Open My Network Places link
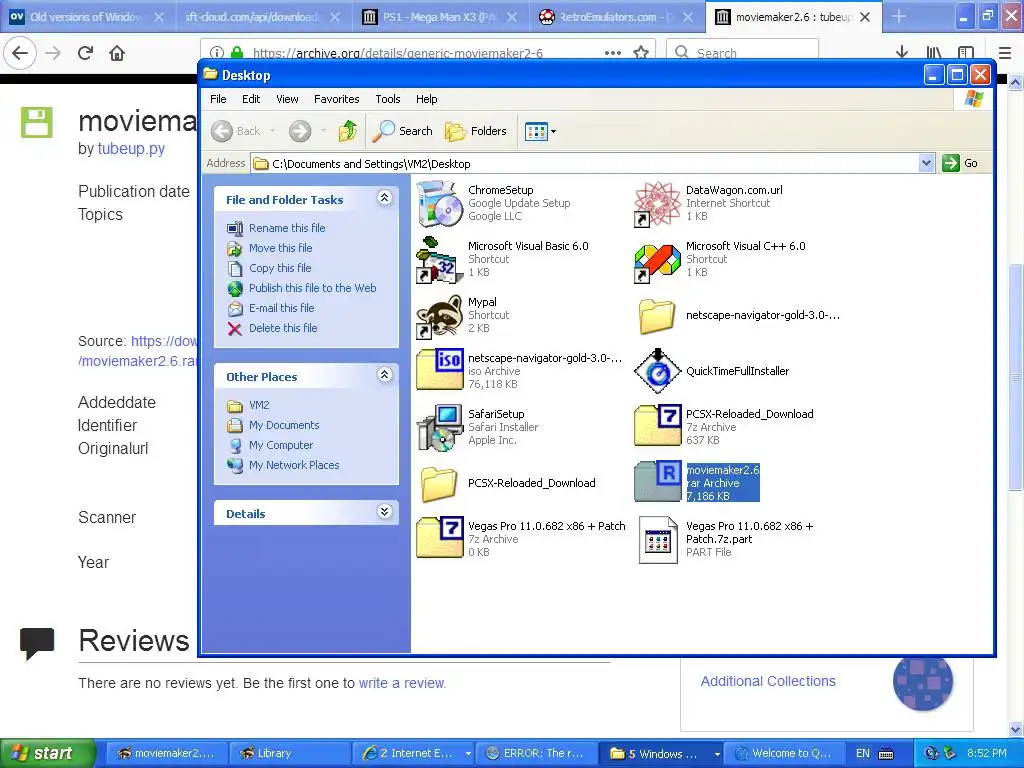 294,466
